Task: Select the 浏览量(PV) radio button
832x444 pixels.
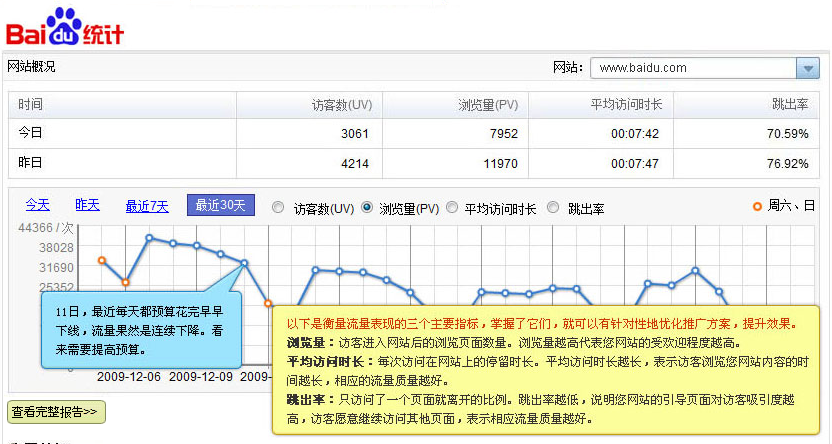Action: point(367,208)
